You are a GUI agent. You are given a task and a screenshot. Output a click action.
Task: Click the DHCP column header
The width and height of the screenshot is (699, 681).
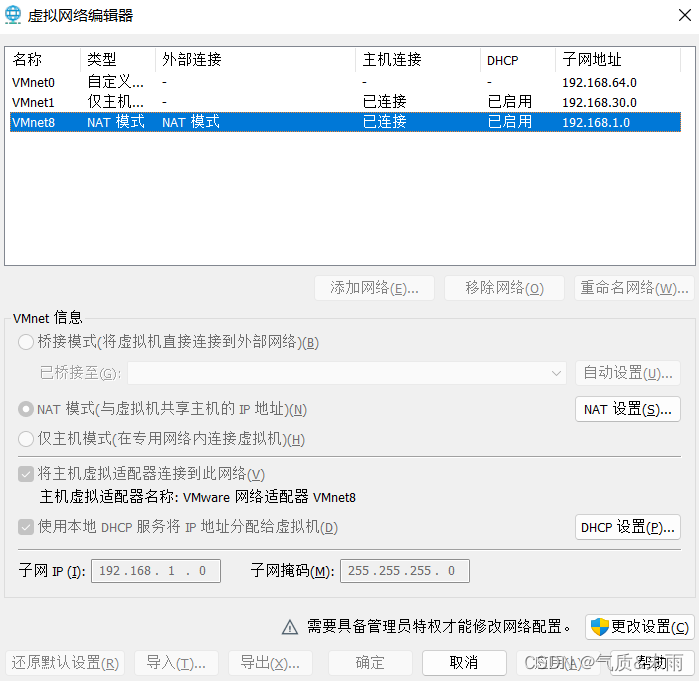[518, 60]
